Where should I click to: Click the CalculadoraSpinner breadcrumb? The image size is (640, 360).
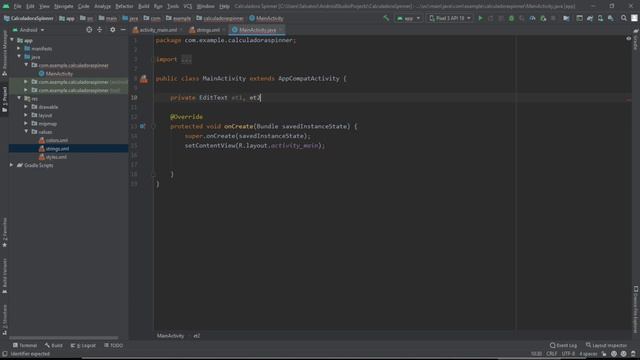[29, 18]
